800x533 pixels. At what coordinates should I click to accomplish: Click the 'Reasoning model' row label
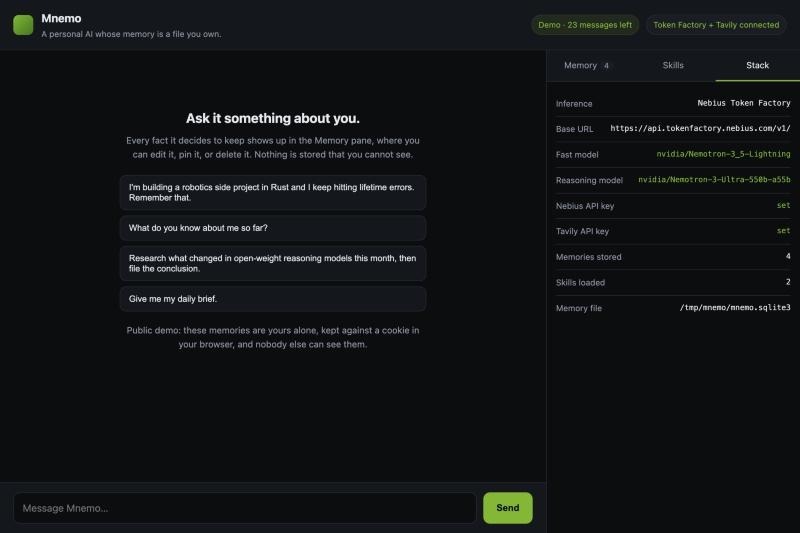589,180
